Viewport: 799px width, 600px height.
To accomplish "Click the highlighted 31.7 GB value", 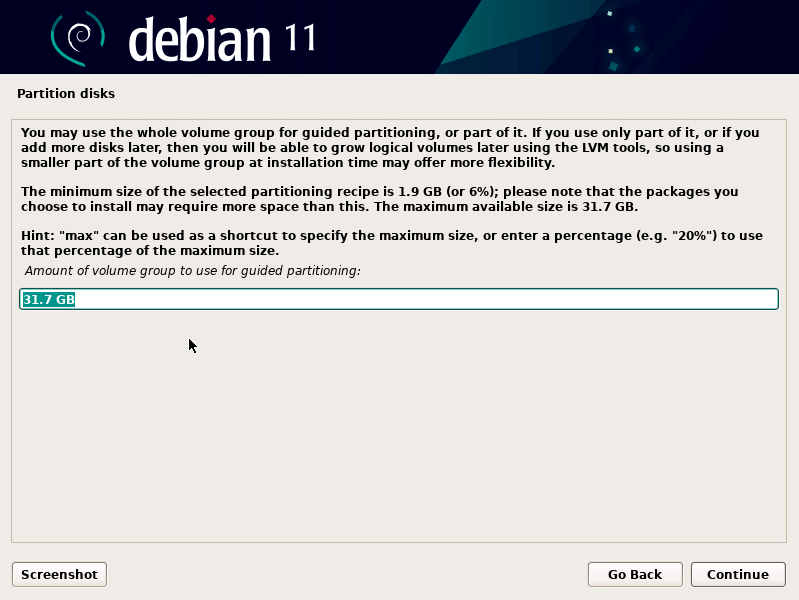I will (49, 299).
